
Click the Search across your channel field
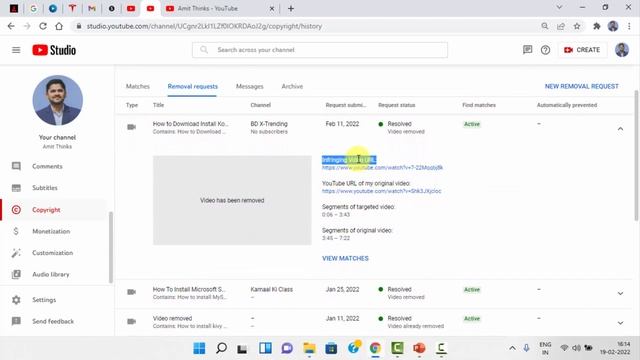click(x=320, y=50)
